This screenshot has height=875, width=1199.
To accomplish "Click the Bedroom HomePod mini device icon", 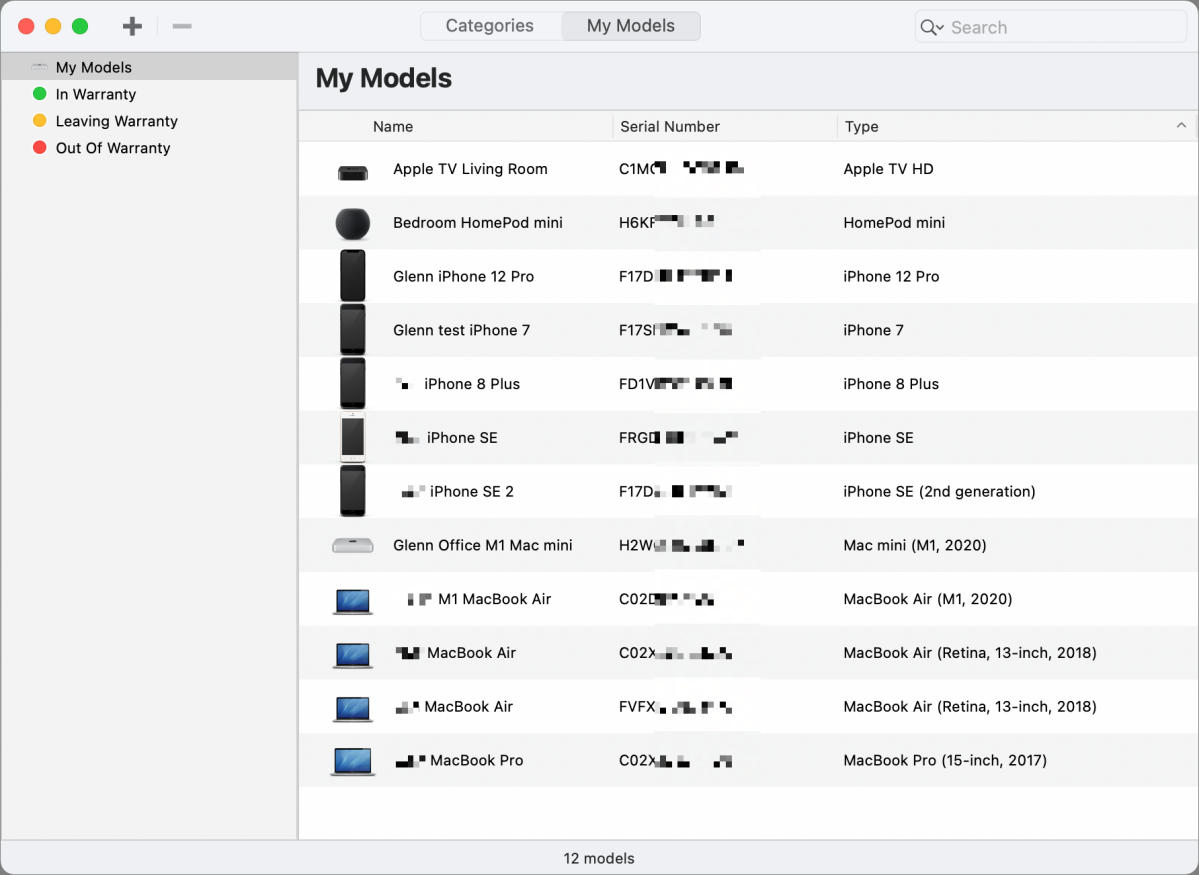I will (353, 223).
